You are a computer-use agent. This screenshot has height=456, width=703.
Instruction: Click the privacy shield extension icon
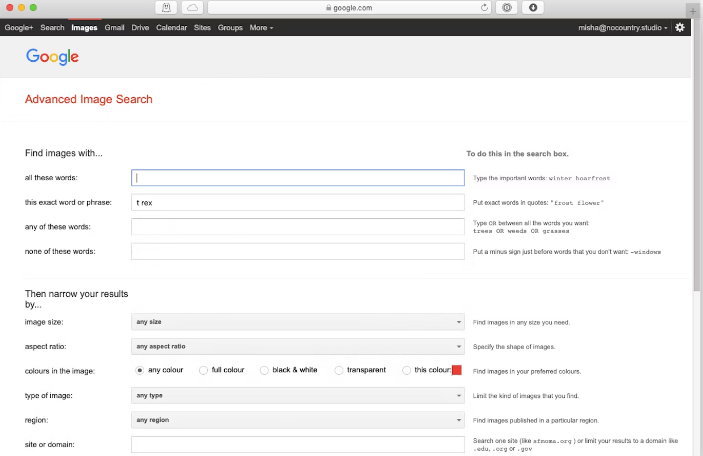point(507,8)
